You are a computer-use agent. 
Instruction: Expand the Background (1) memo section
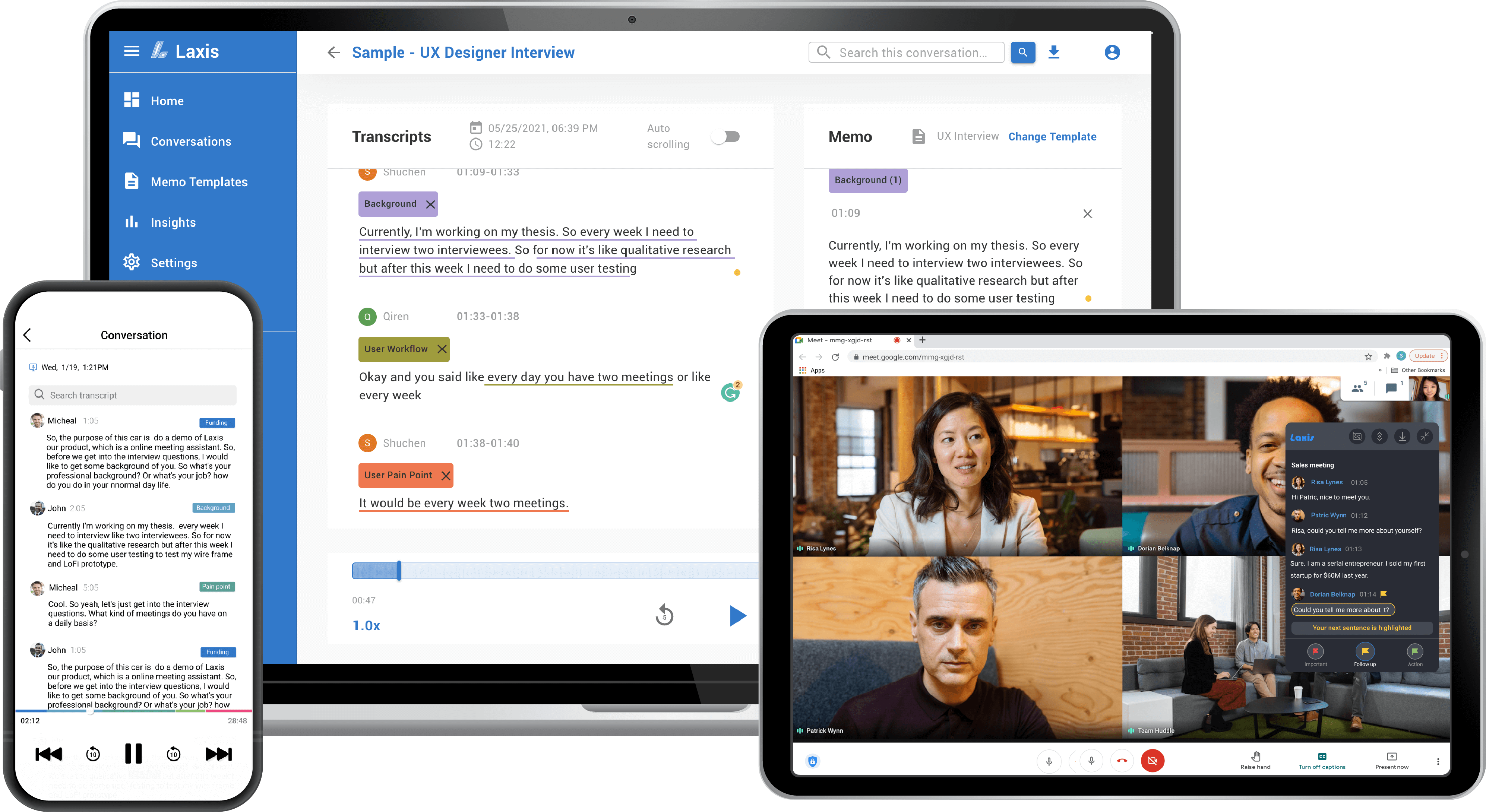867,181
